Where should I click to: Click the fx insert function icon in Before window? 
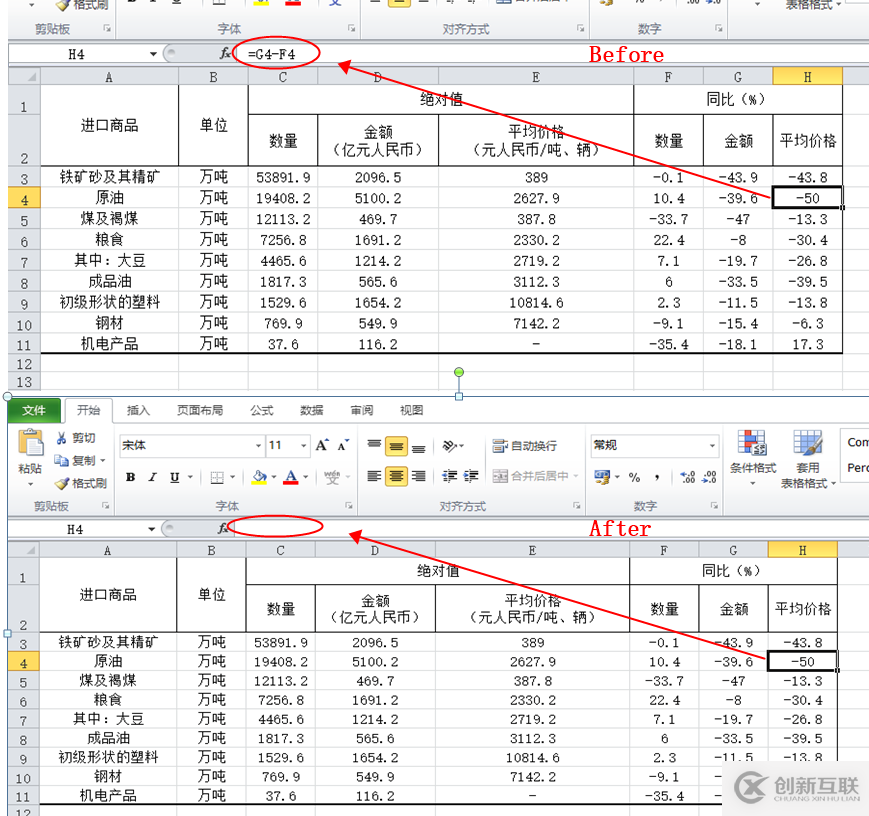(x=225, y=54)
